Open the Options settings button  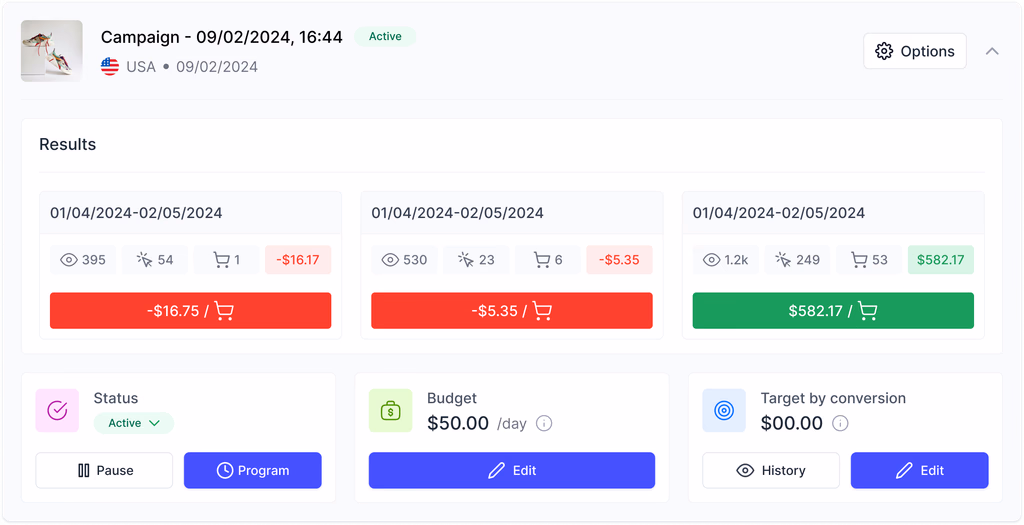(x=914, y=51)
